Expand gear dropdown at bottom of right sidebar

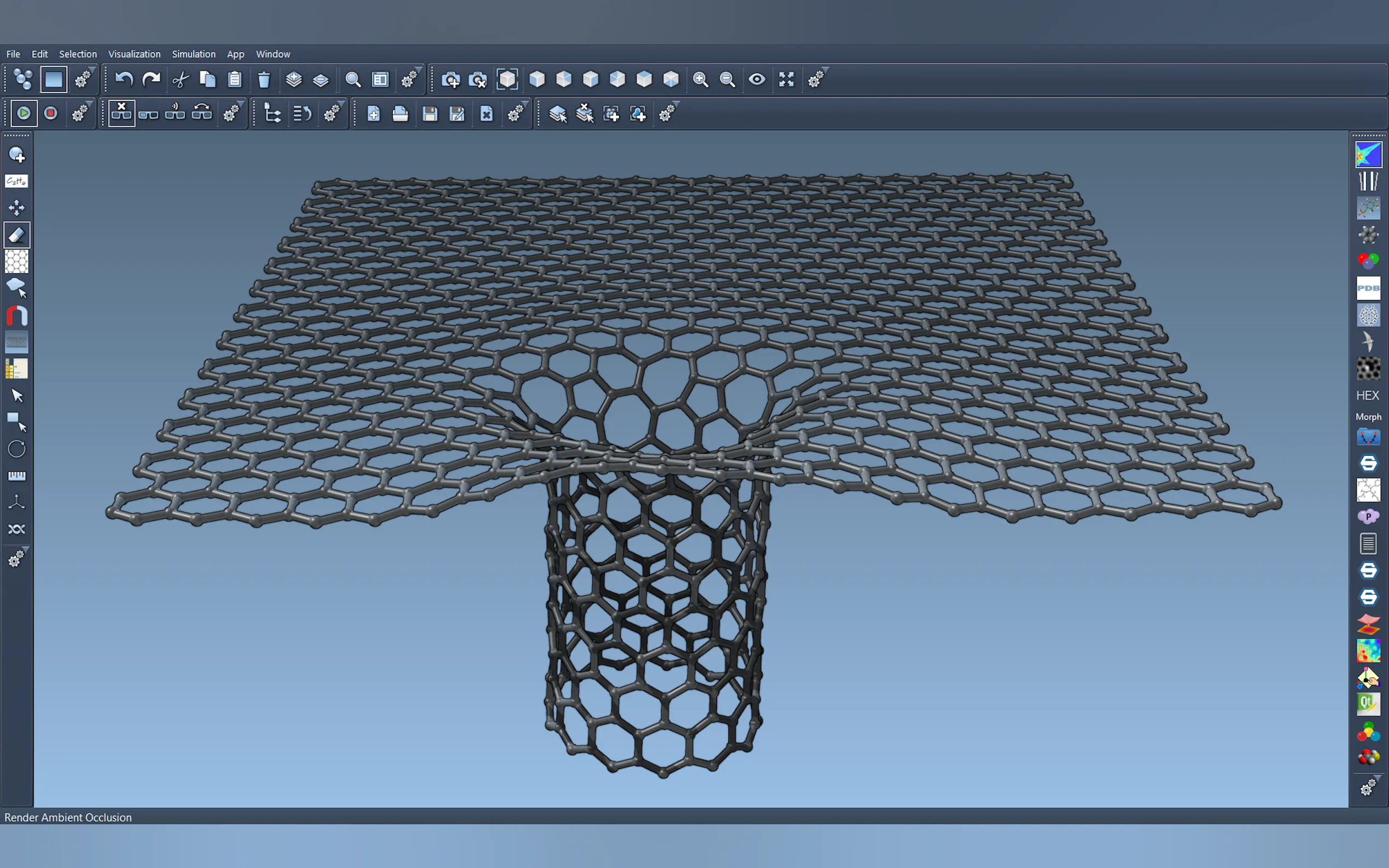1368,787
